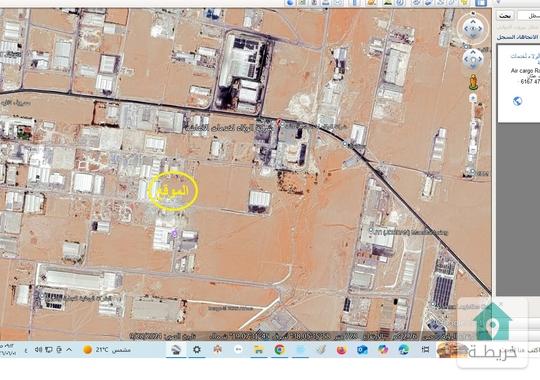Look right with the top compass joystick arrow

480,29
